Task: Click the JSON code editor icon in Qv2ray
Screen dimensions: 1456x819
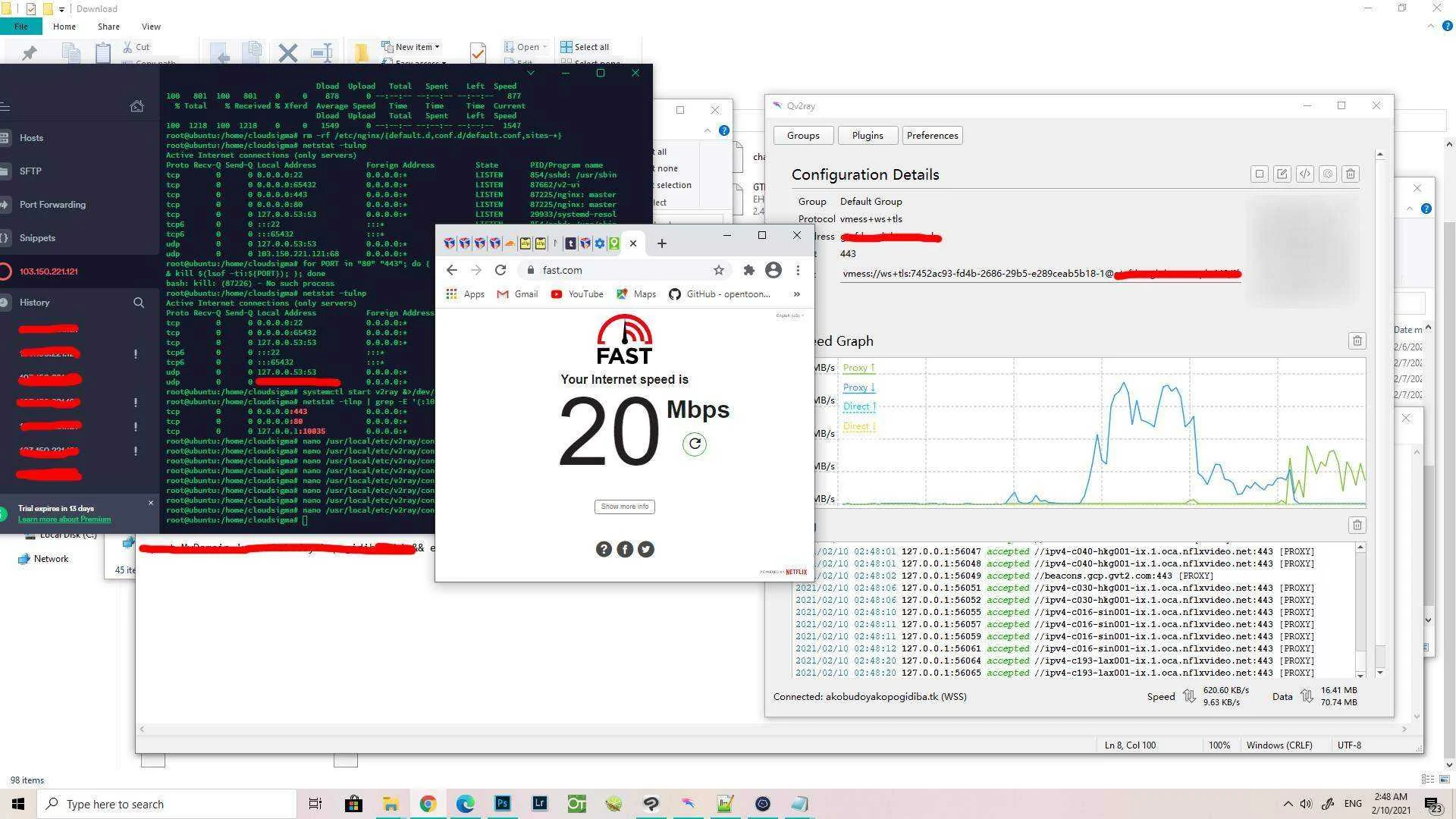Action: click(x=1305, y=174)
